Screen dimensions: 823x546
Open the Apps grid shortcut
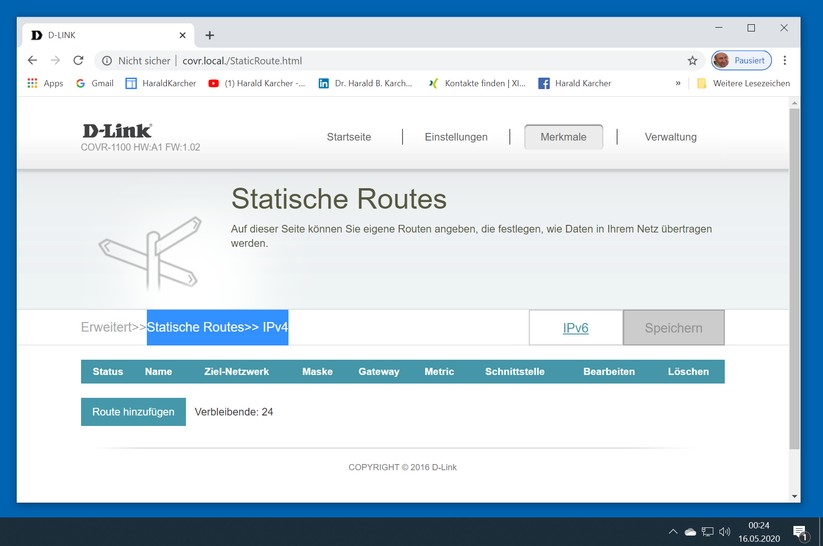pos(45,84)
